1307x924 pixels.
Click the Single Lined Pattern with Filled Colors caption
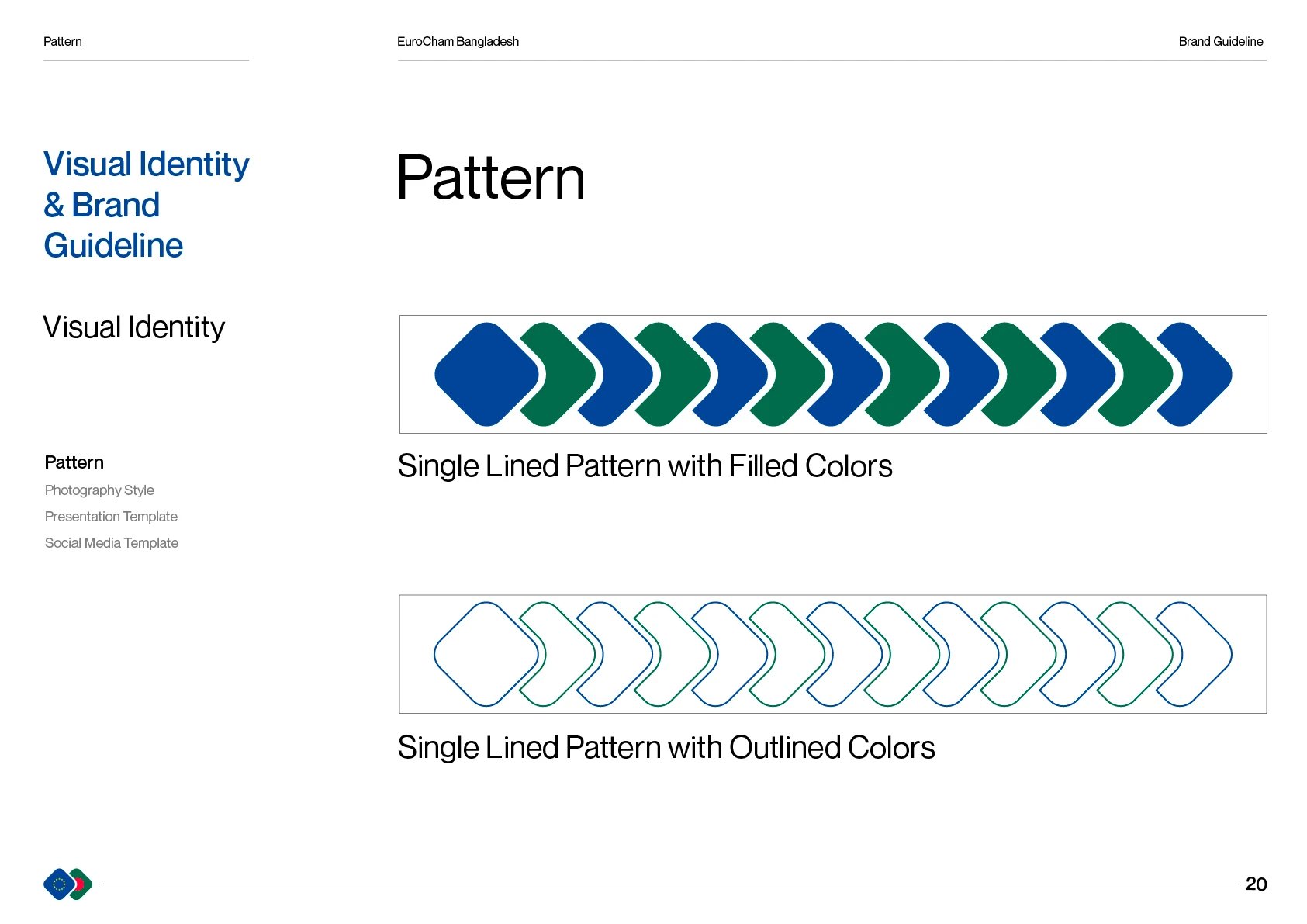pyautogui.click(x=645, y=466)
